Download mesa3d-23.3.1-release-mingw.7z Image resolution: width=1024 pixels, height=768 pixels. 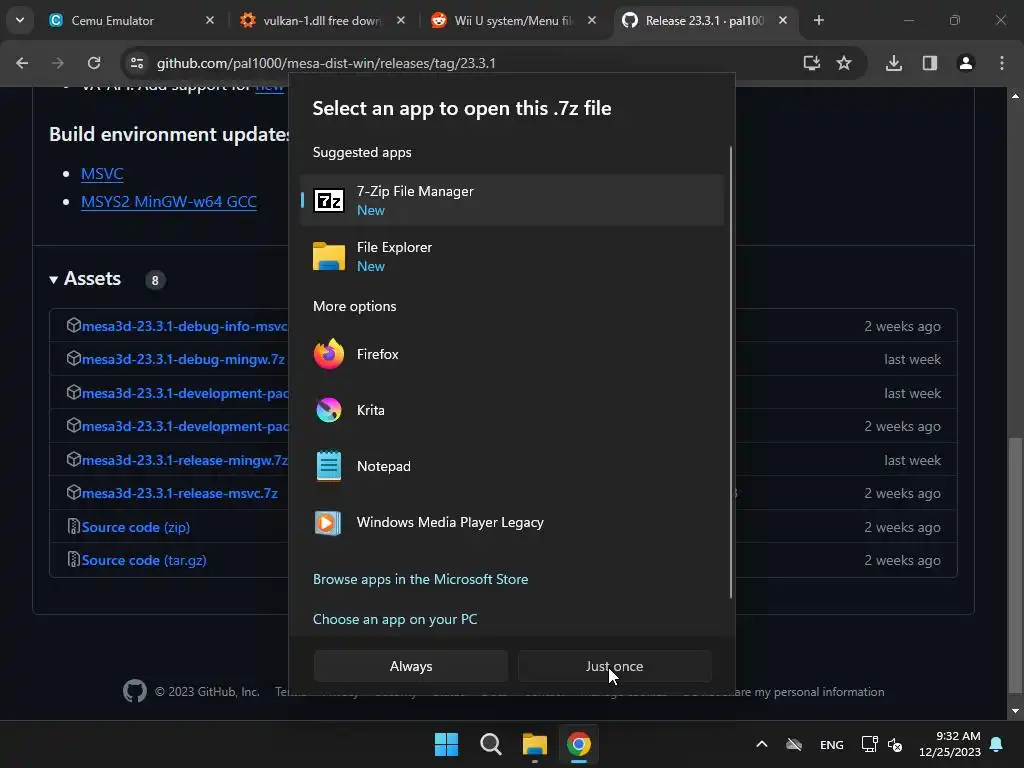184,460
